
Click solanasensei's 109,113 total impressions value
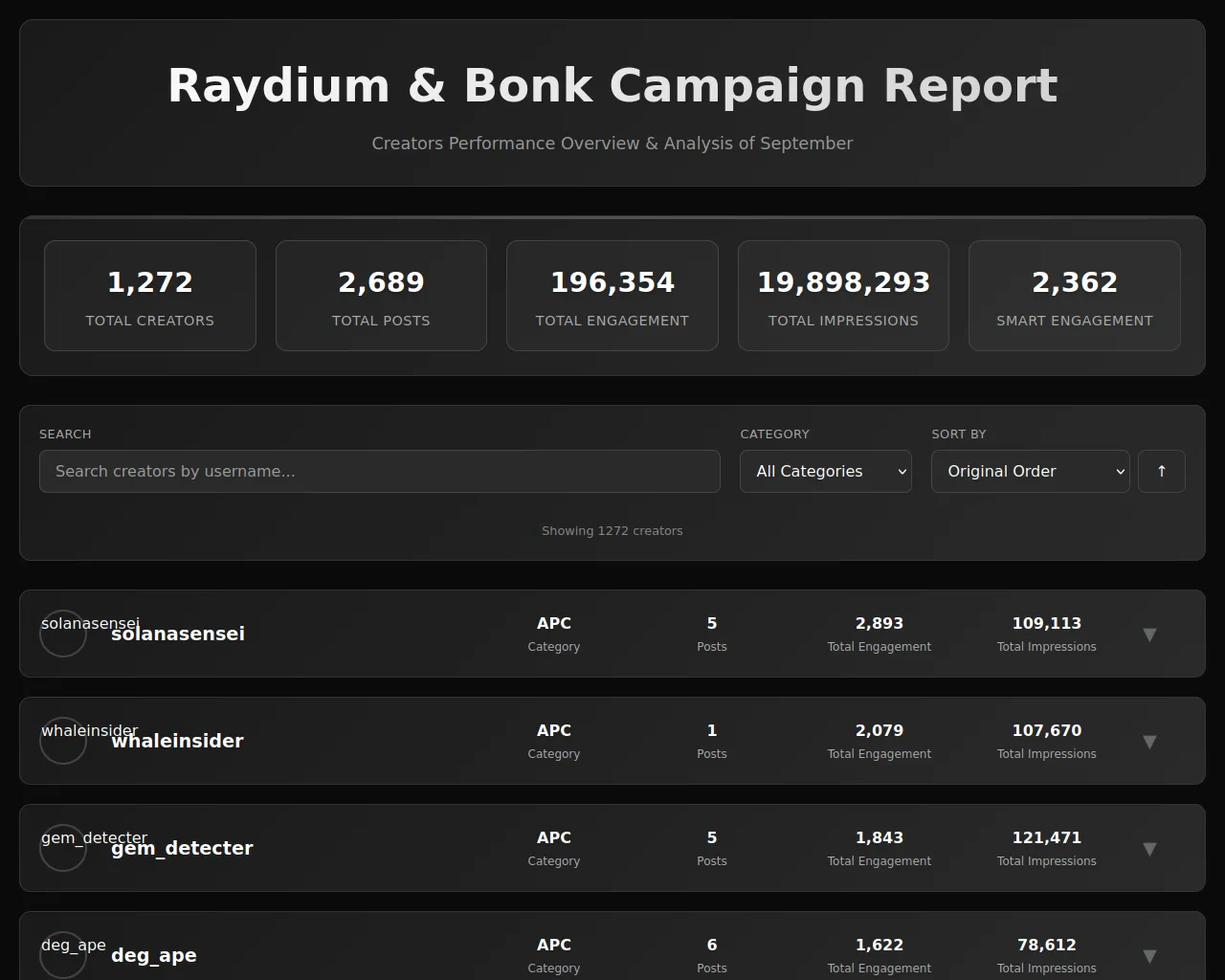1047,623
